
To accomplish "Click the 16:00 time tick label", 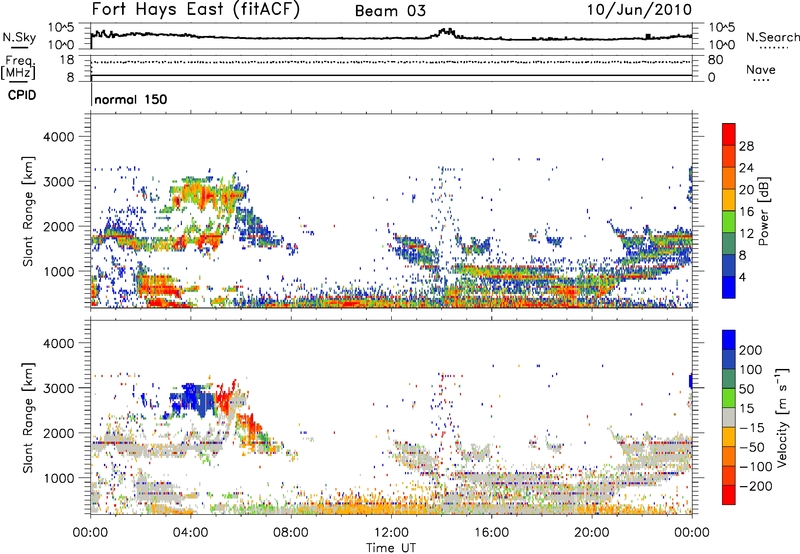I will tap(491, 533).
